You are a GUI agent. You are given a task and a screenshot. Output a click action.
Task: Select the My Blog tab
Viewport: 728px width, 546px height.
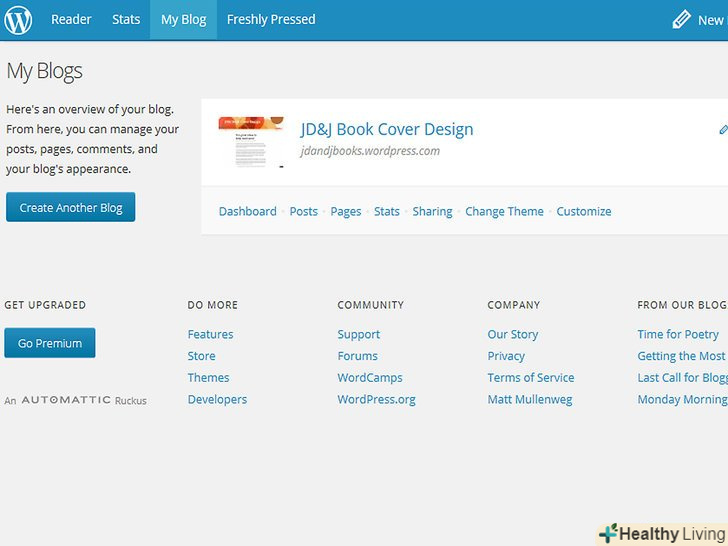point(183,20)
